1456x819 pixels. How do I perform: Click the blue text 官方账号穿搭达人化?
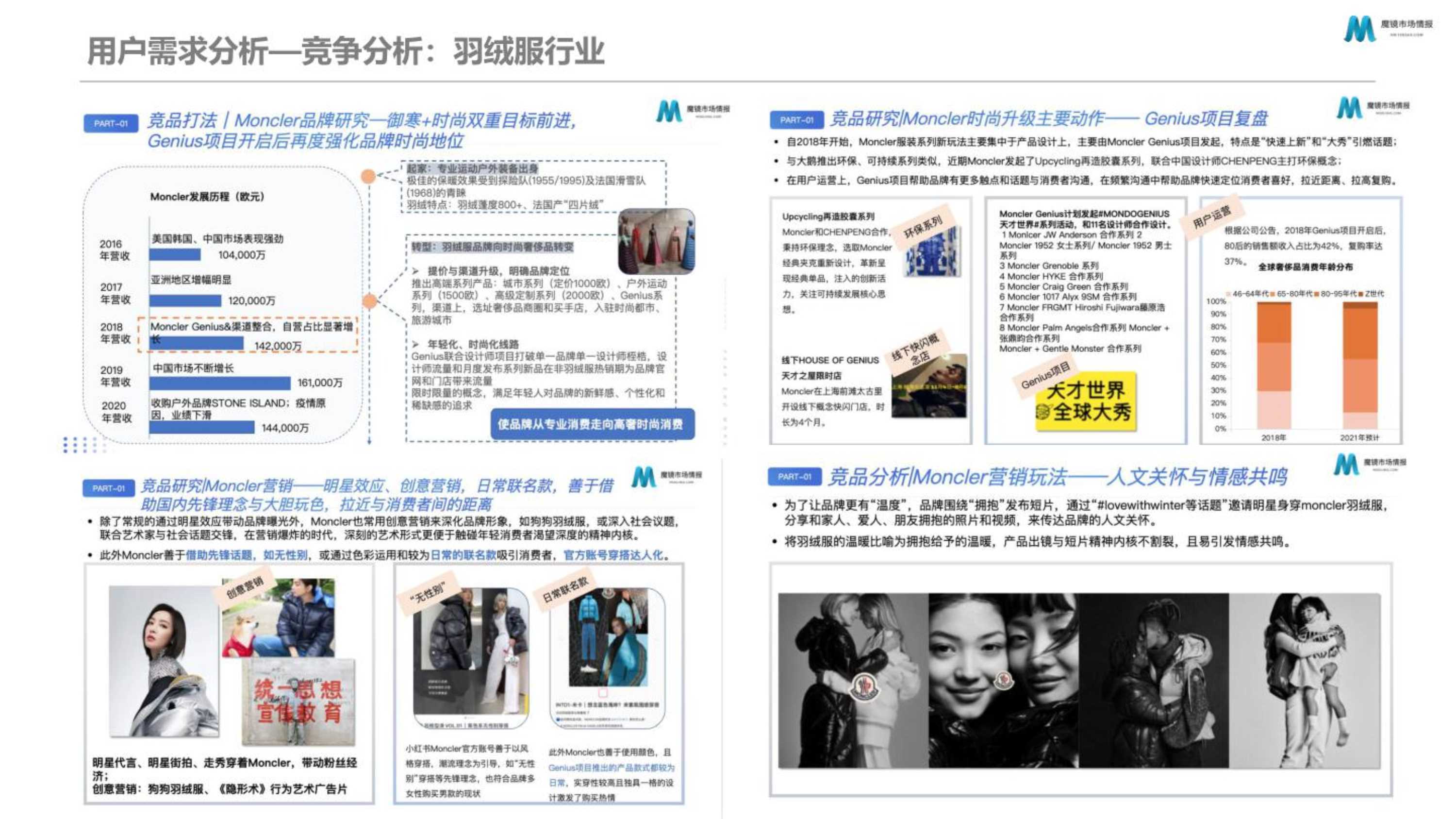613,555
